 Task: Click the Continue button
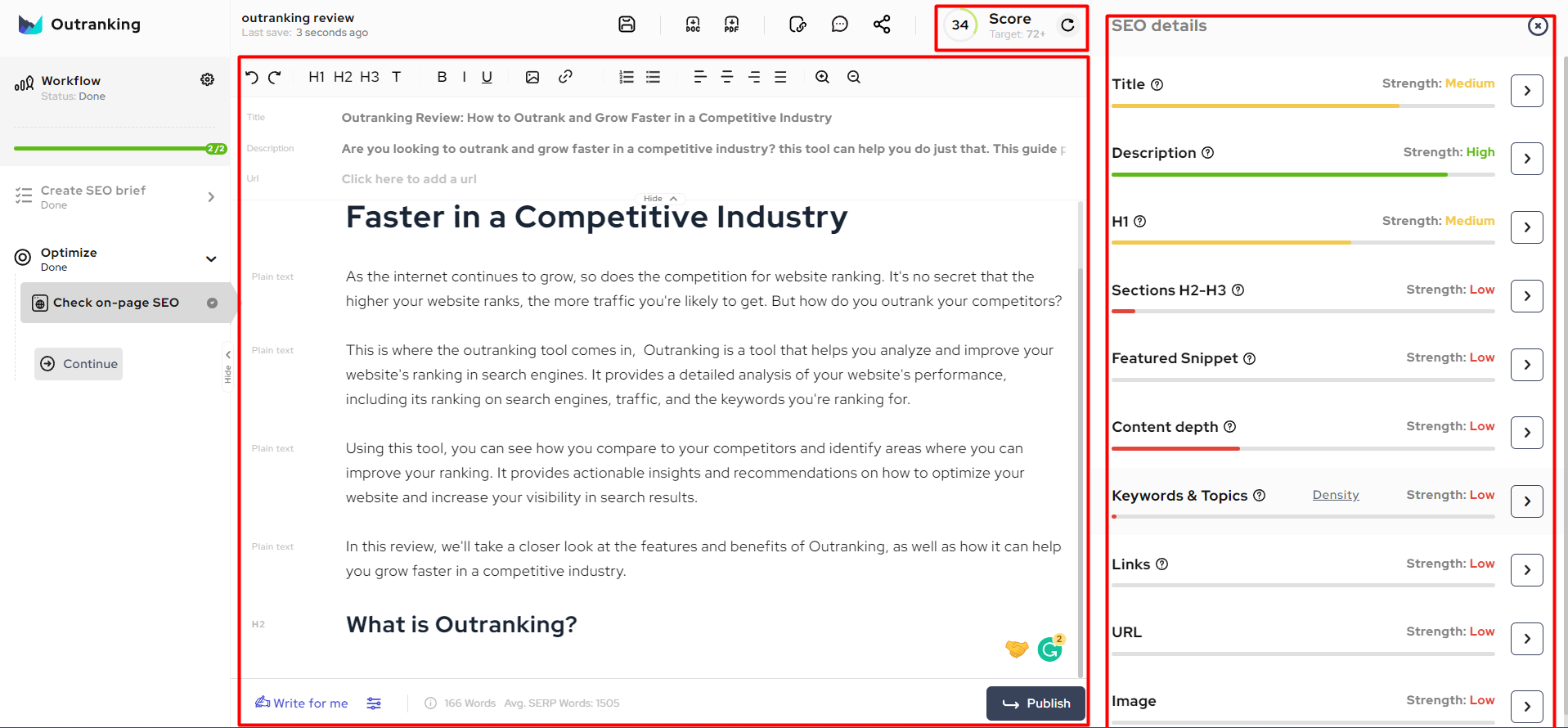coord(79,364)
